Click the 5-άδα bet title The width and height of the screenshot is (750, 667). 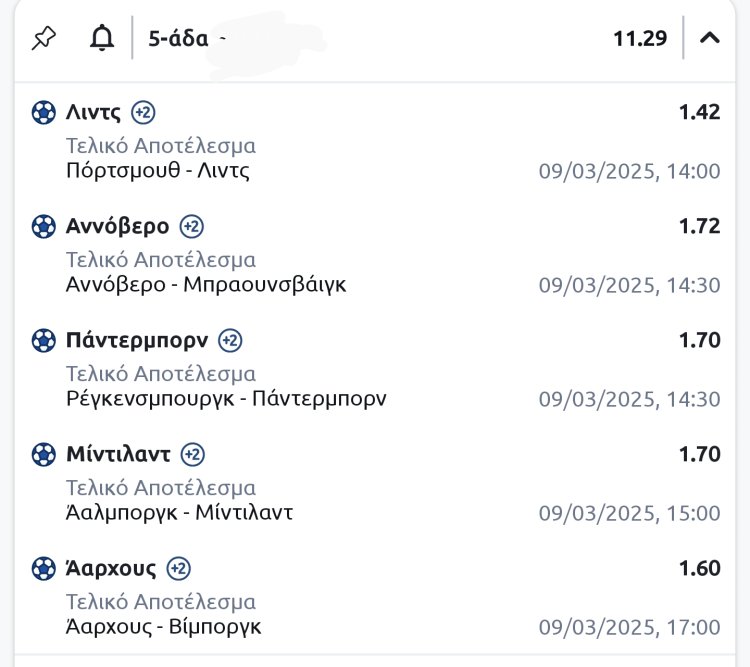coord(178,39)
